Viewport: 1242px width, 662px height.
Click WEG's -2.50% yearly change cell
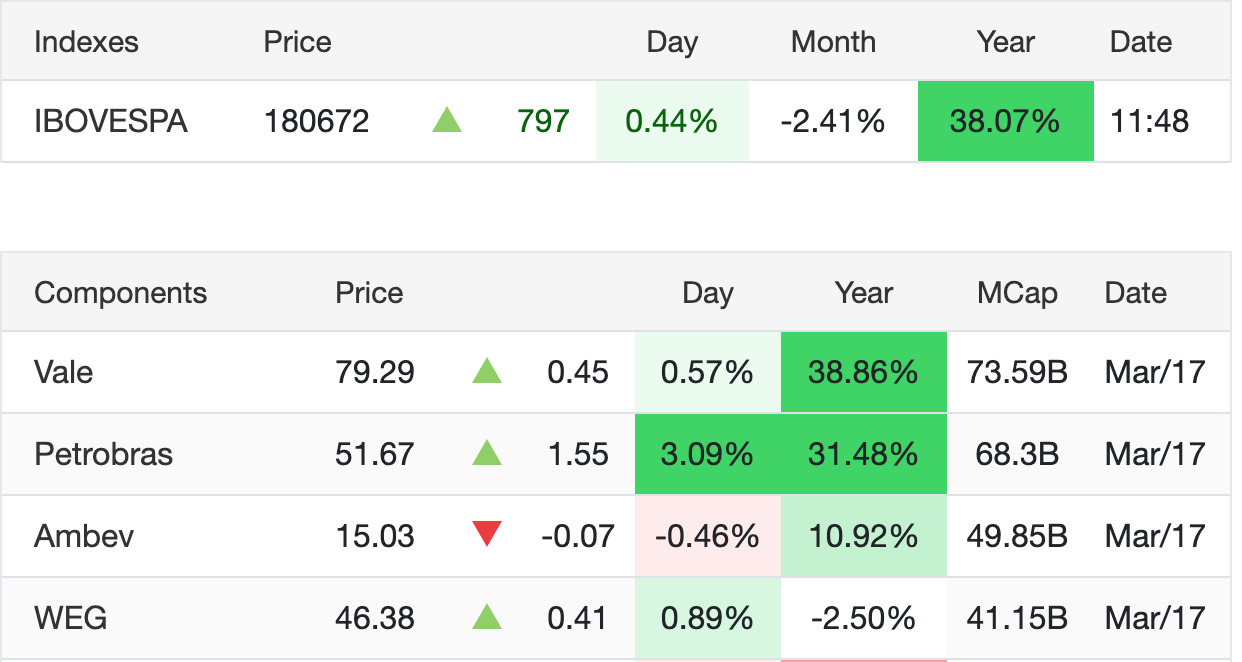[863, 617]
